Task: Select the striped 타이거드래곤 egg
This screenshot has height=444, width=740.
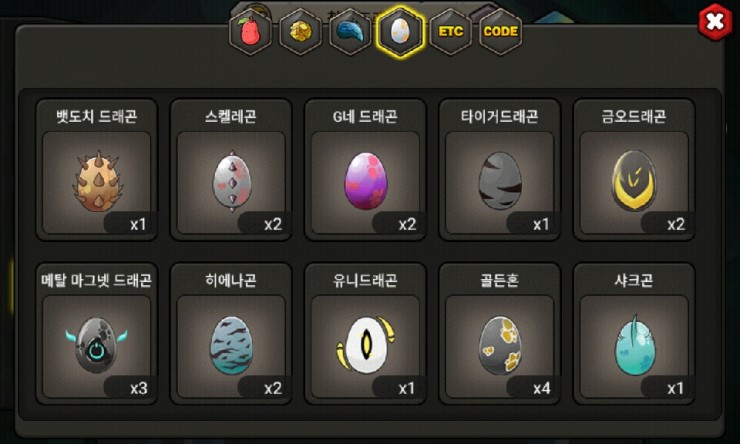Action: pos(500,182)
